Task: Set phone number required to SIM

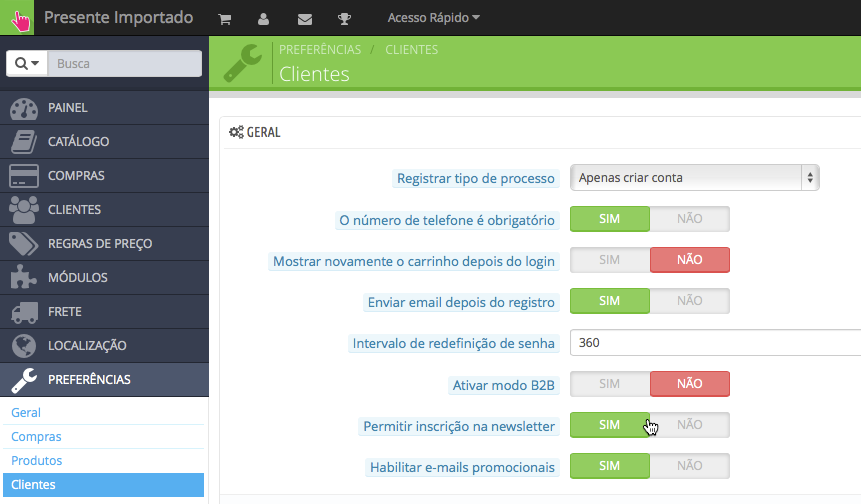Action: (610, 219)
